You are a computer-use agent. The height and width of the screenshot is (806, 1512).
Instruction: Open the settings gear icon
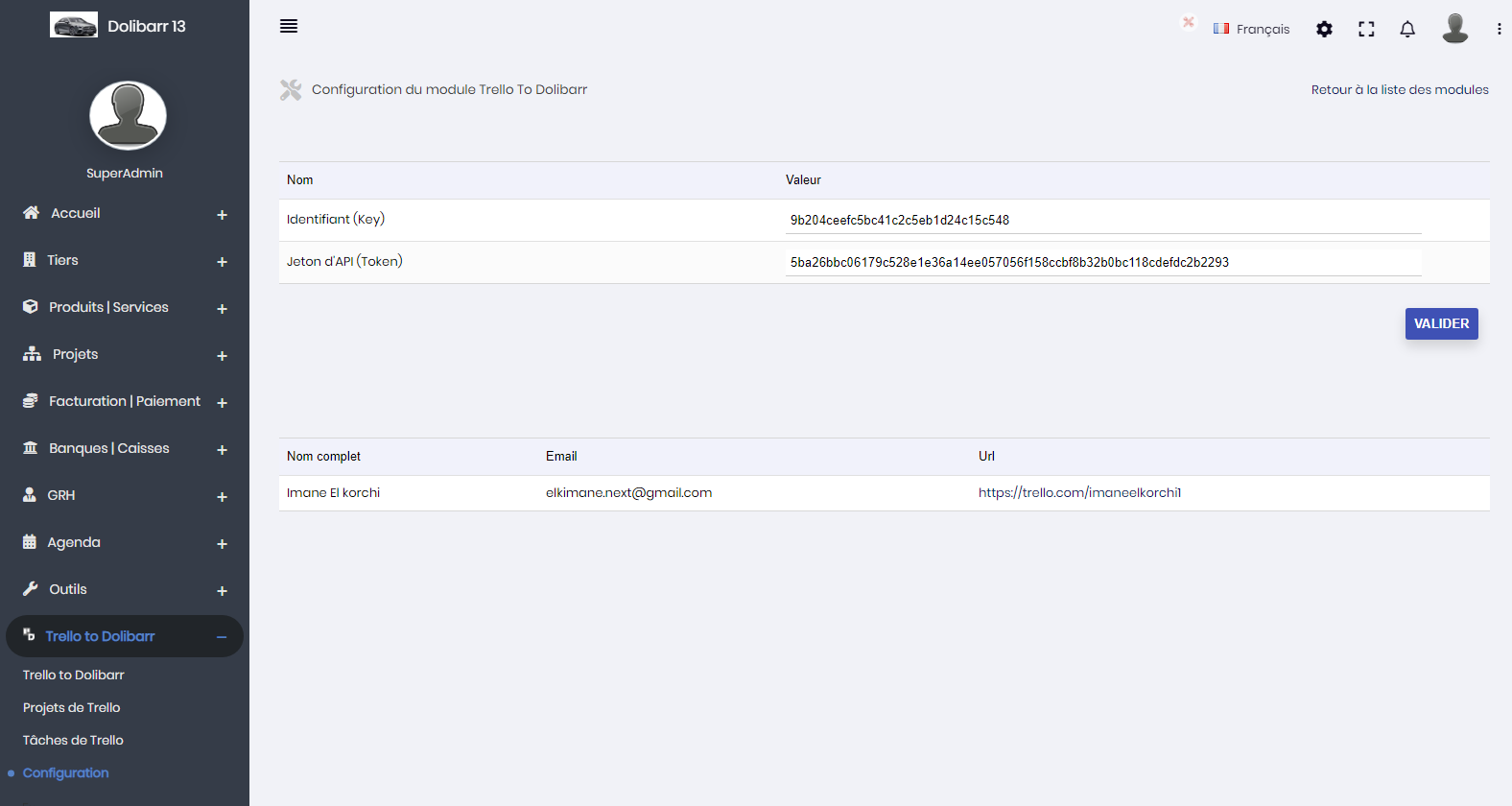[x=1324, y=29]
